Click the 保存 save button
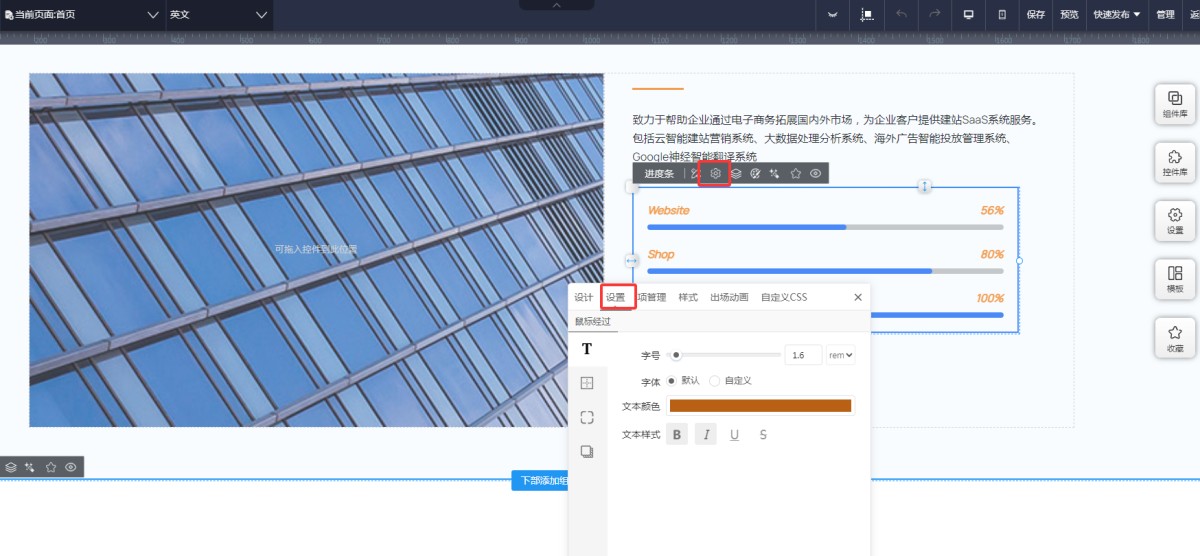 click(x=1035, y=15)
